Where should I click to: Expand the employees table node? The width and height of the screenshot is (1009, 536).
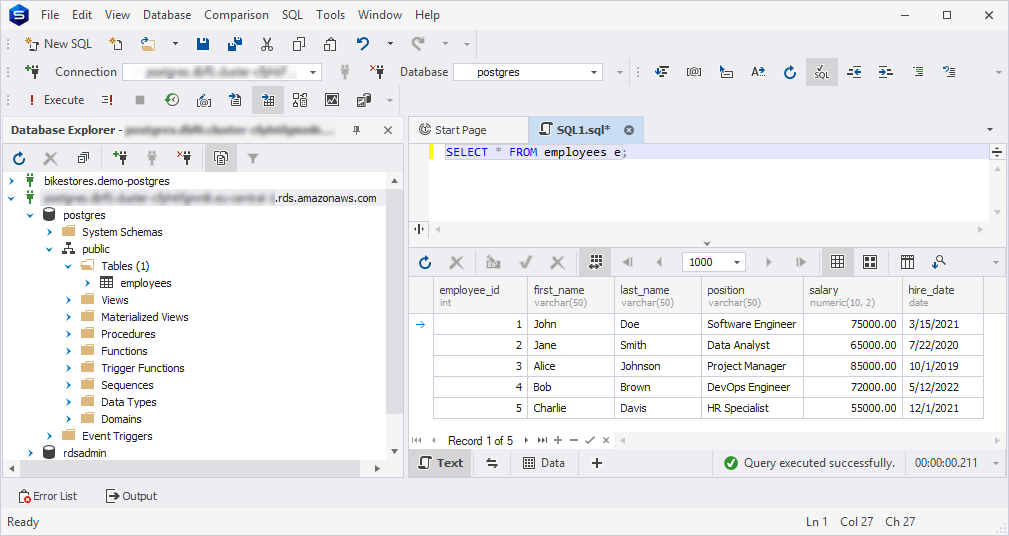[x=88, y=283]
